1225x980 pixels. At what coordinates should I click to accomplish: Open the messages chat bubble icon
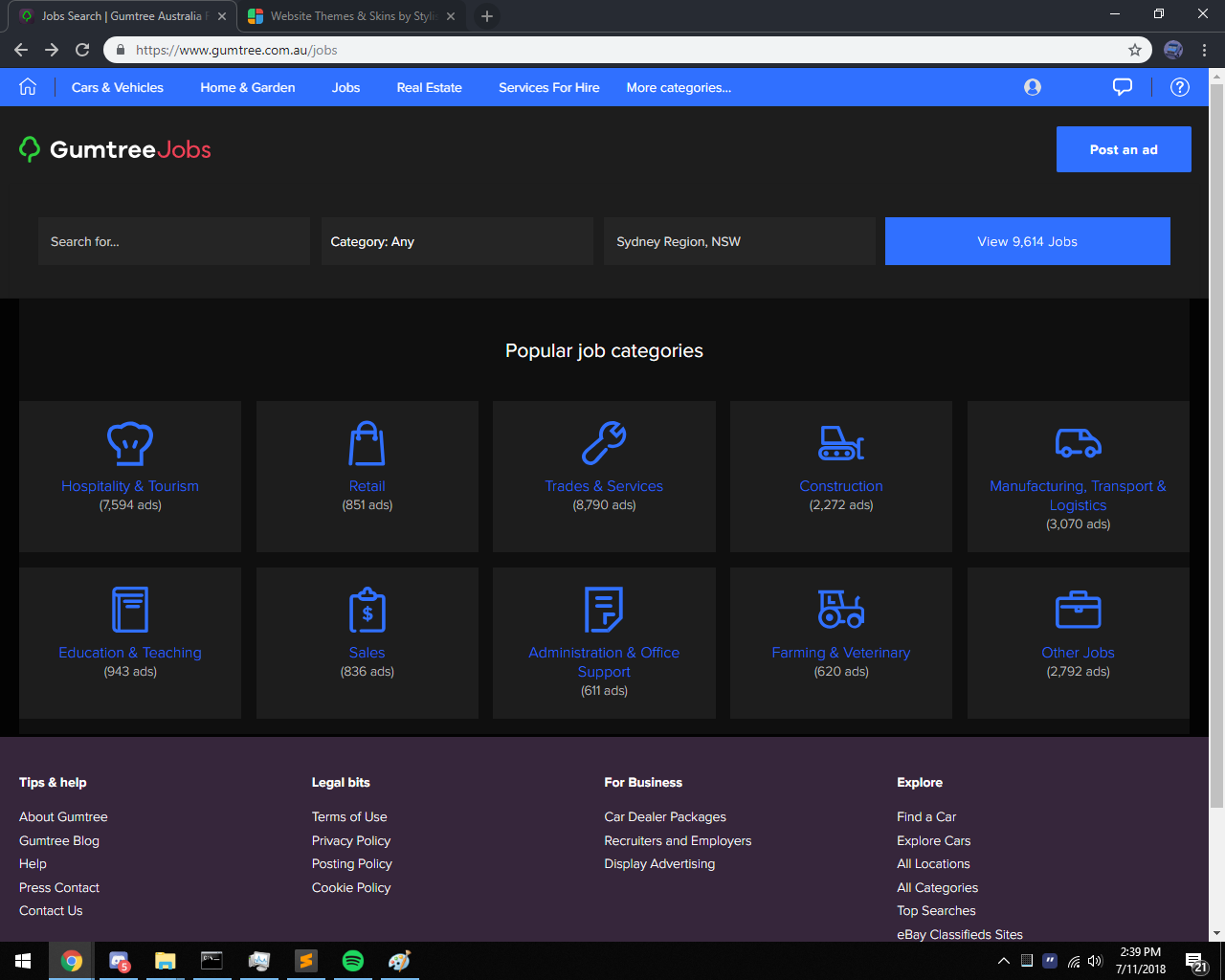point(1122,87)
